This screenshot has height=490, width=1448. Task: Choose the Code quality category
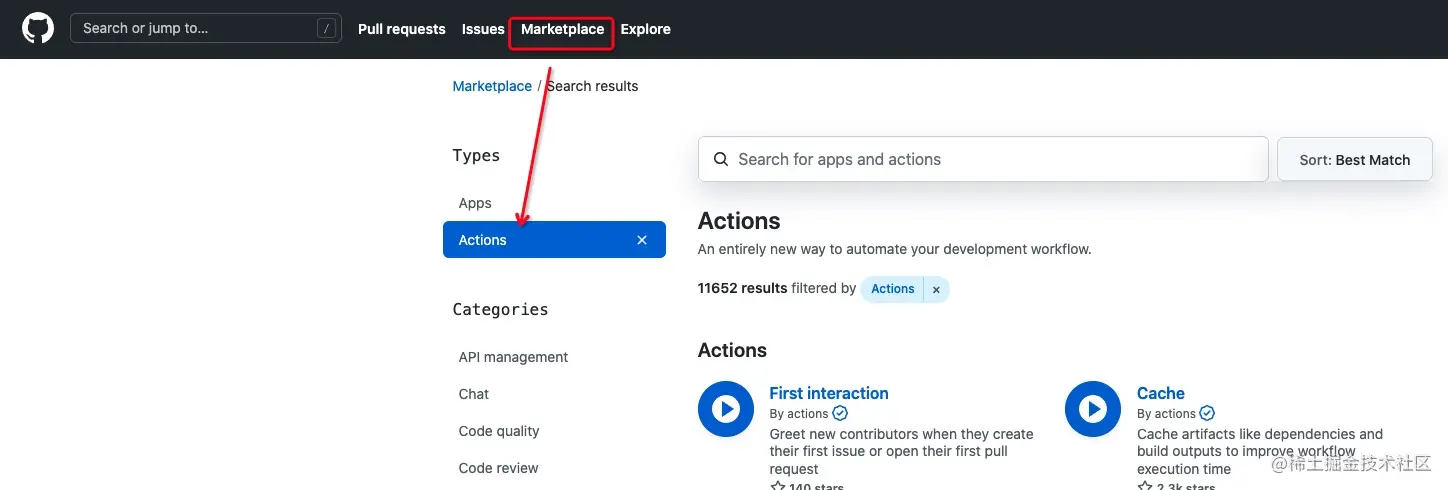(499, 431)
